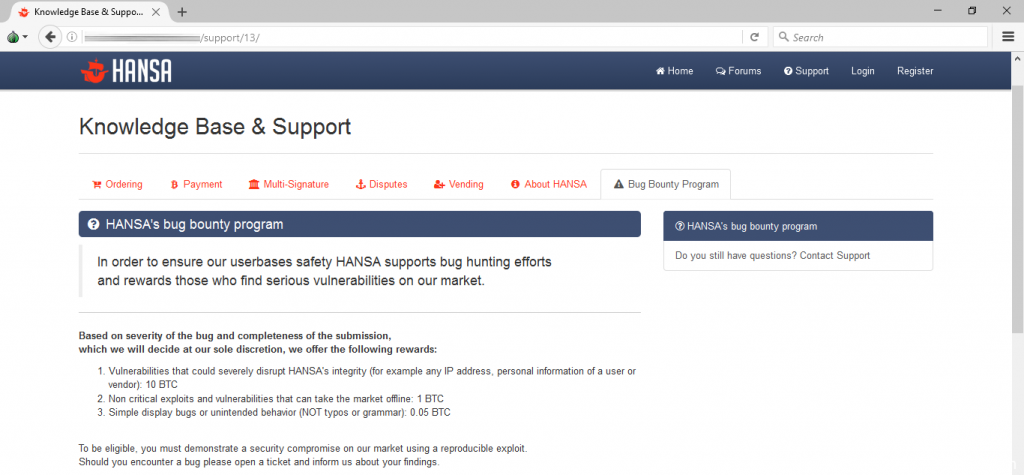
Task: Close the Knowledge Base & Support browser tab
Action: (158, 12)
